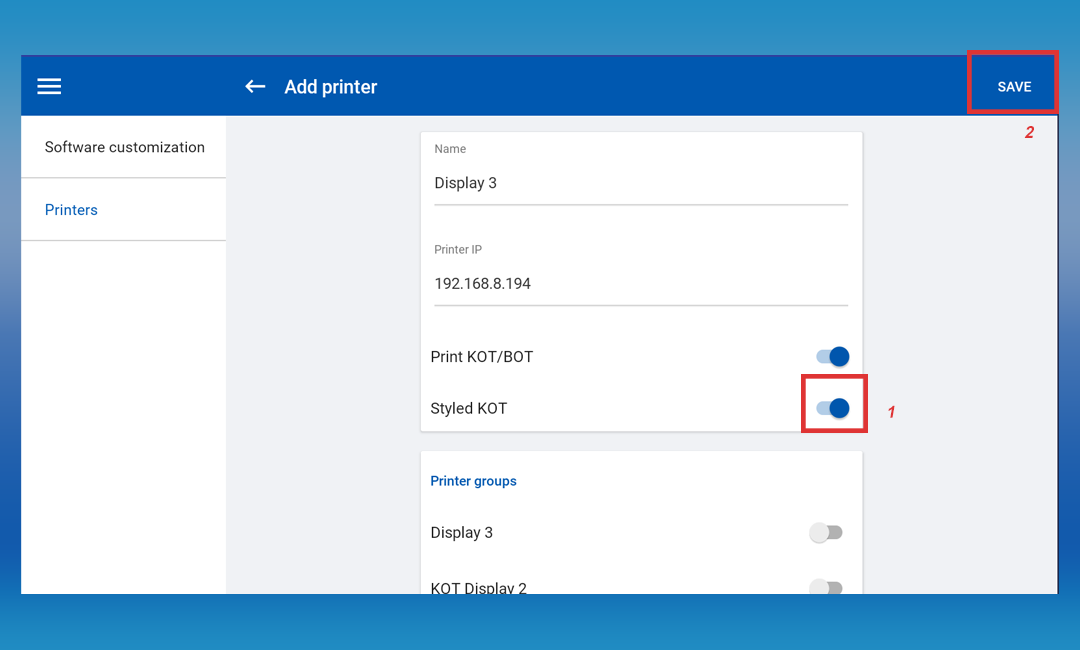Image resolution: width=1080 pixels, height=650 pixels.
Task: Enable the Display 3 printer group switch
Action: [826, 533]
